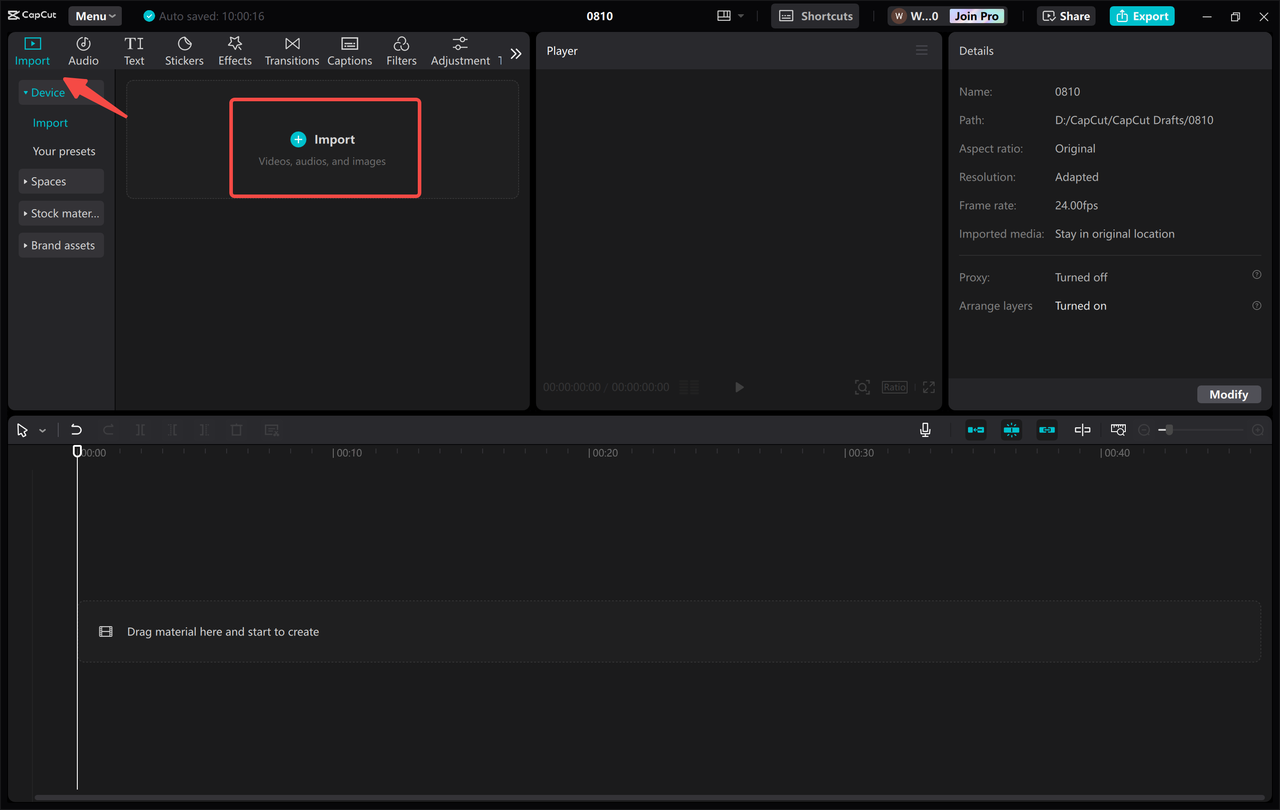Click the Path value D:/CapCut/CapCut Drafts/0810
The height and width of the screenshot is (810, 1280).
(1134, 120)
